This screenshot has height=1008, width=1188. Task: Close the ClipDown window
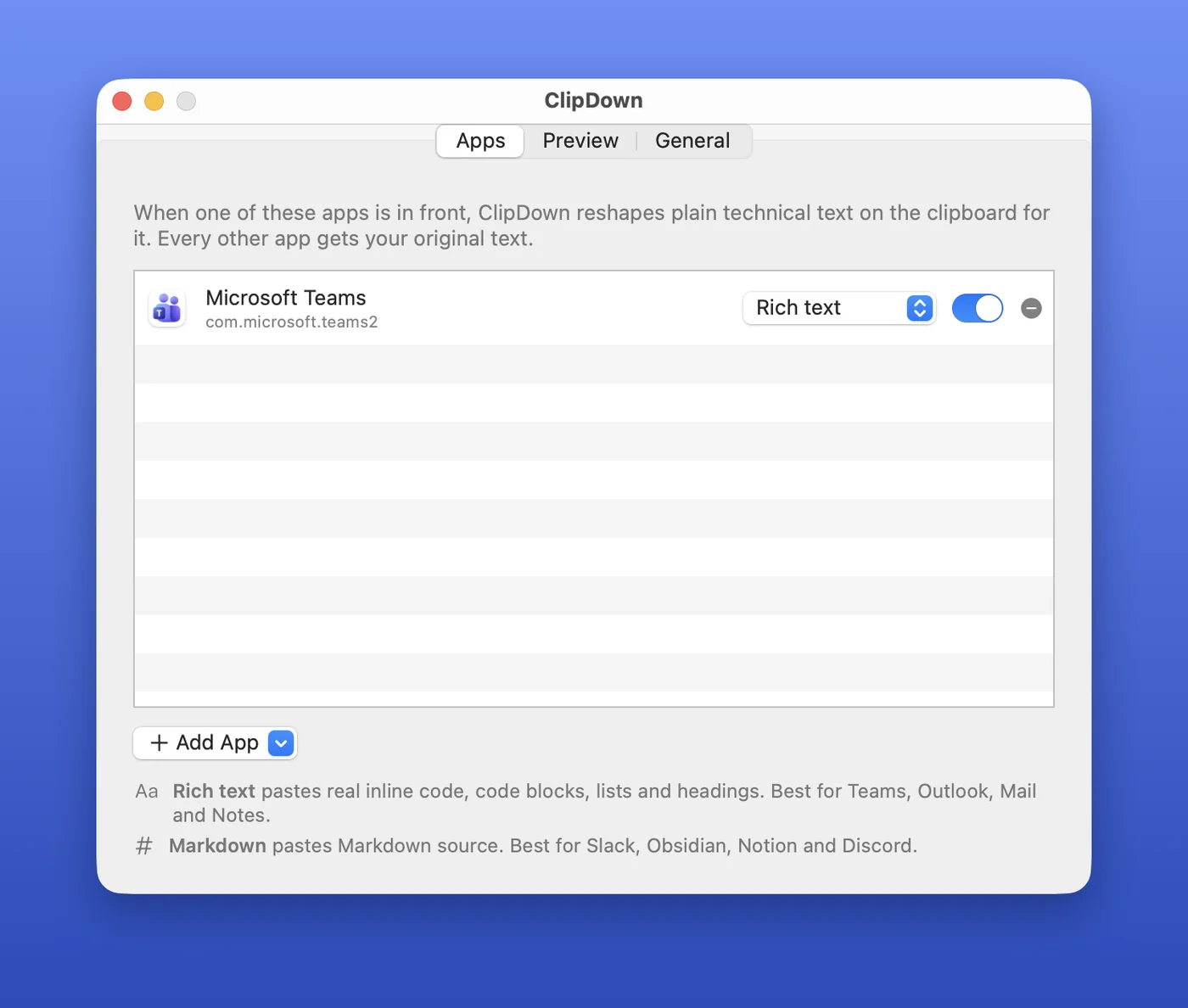pos(122,101)
